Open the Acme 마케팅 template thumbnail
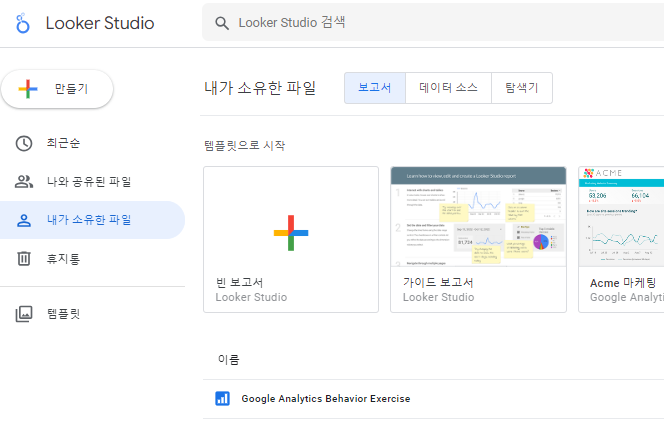664x431 pixels. tap(621, 216)
